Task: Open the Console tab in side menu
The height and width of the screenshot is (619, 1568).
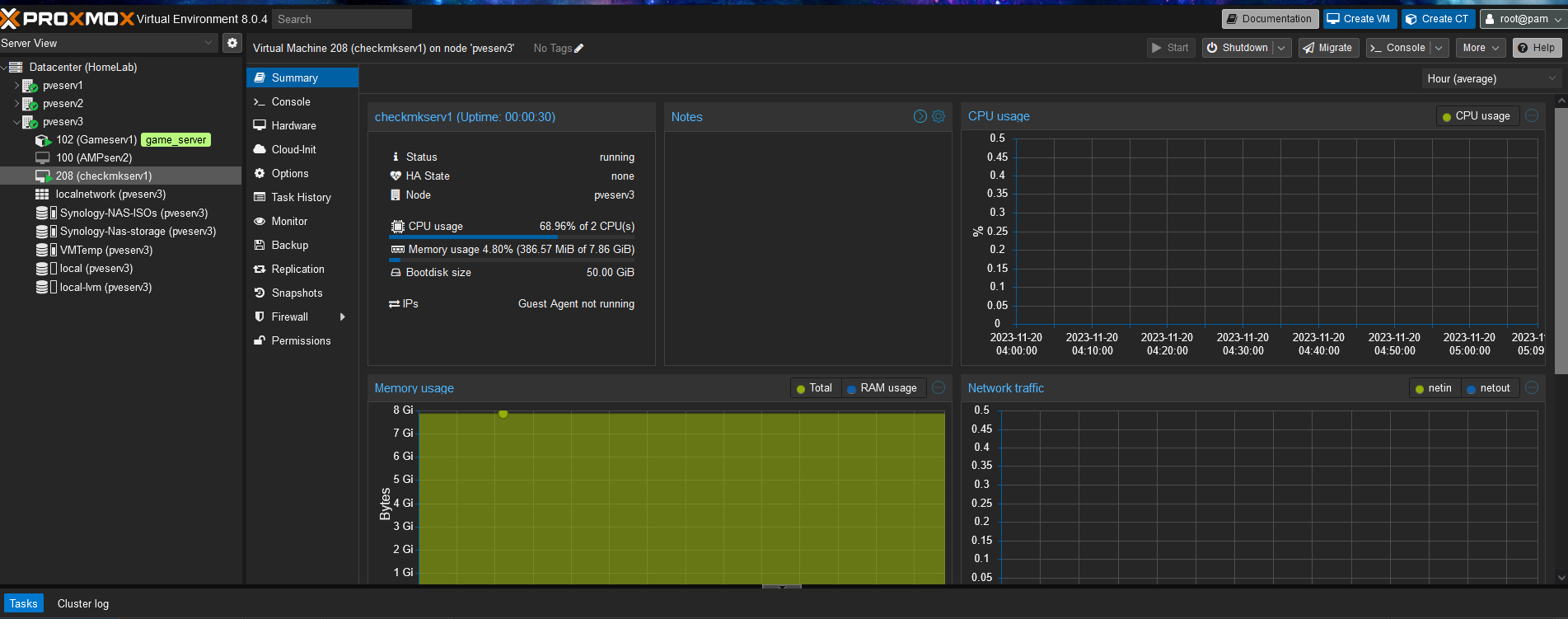Action: pyautogui.click(x=302, y=101)
